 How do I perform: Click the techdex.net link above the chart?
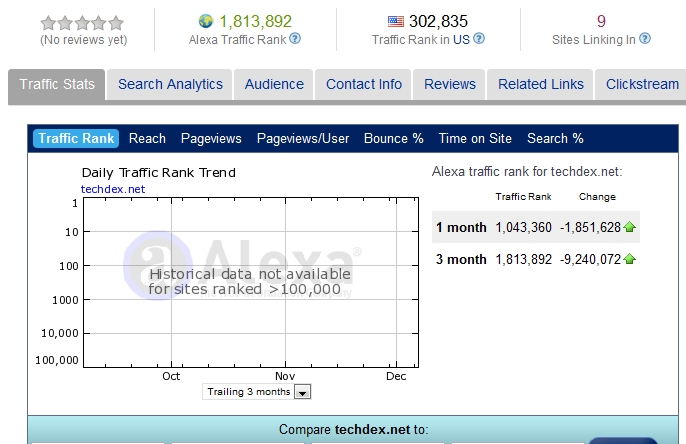pyautogui.click(x=113, y=189)
